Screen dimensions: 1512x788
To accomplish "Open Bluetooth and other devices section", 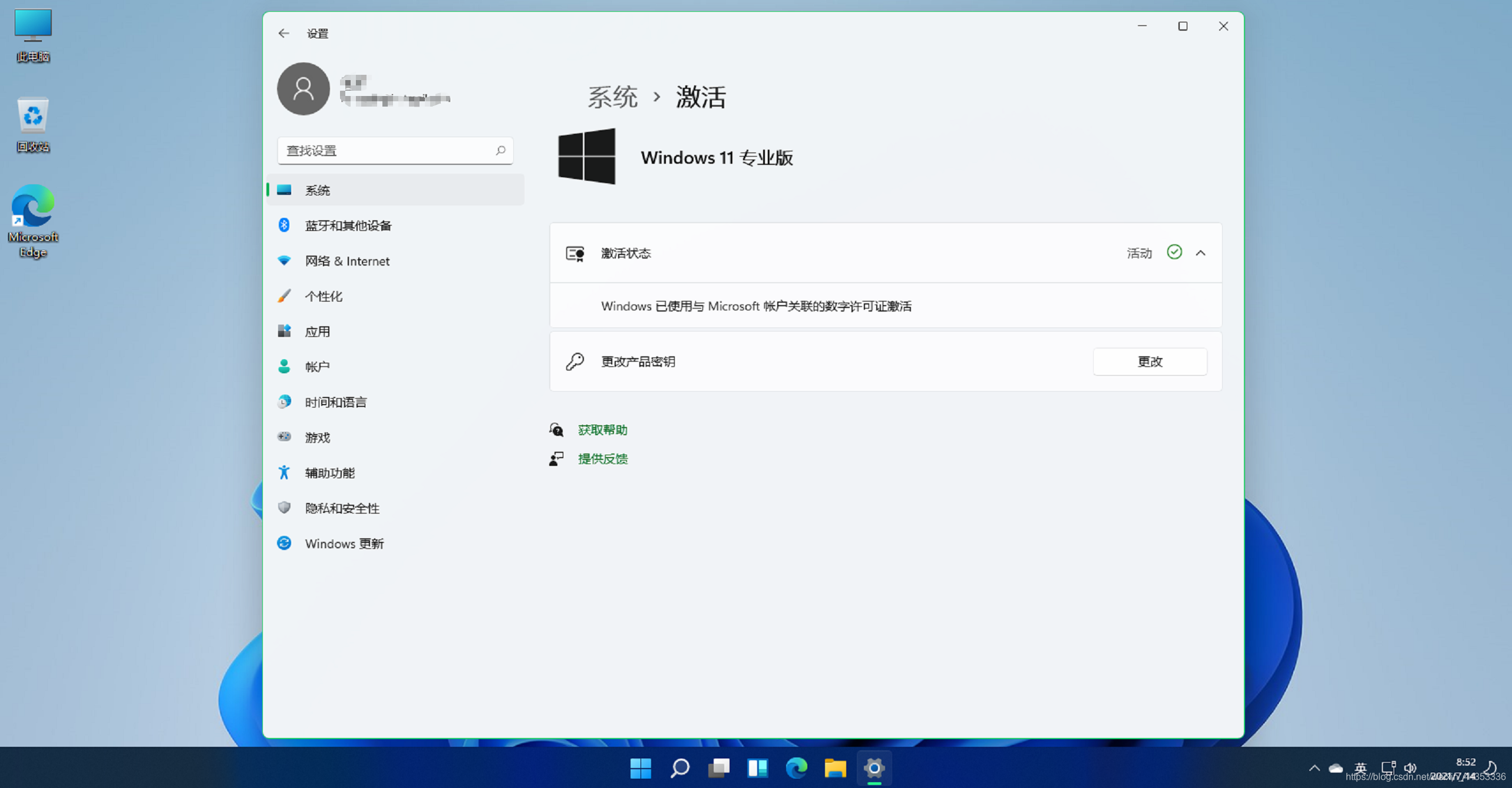I will pyautogui.click(x=348, y=226).
